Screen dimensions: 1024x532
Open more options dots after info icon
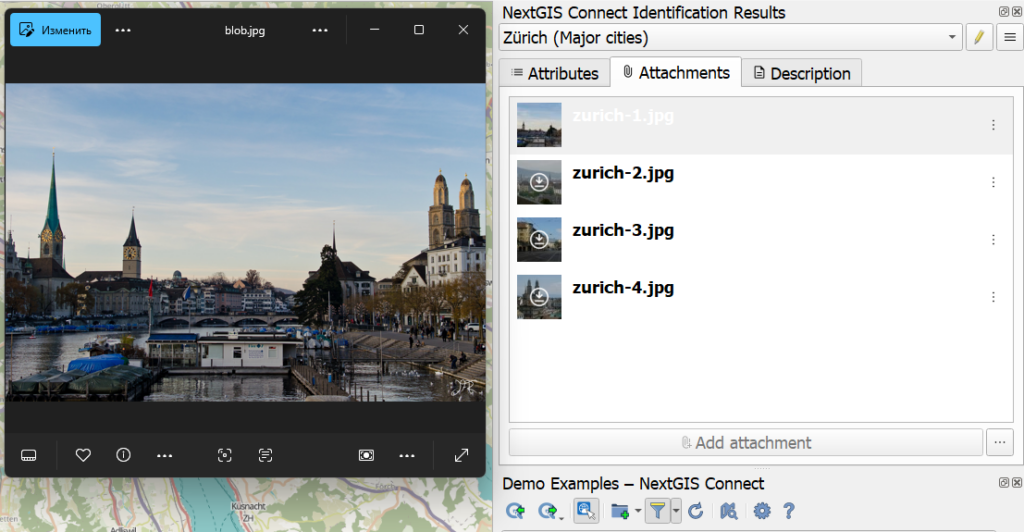[x=165, y=456]
